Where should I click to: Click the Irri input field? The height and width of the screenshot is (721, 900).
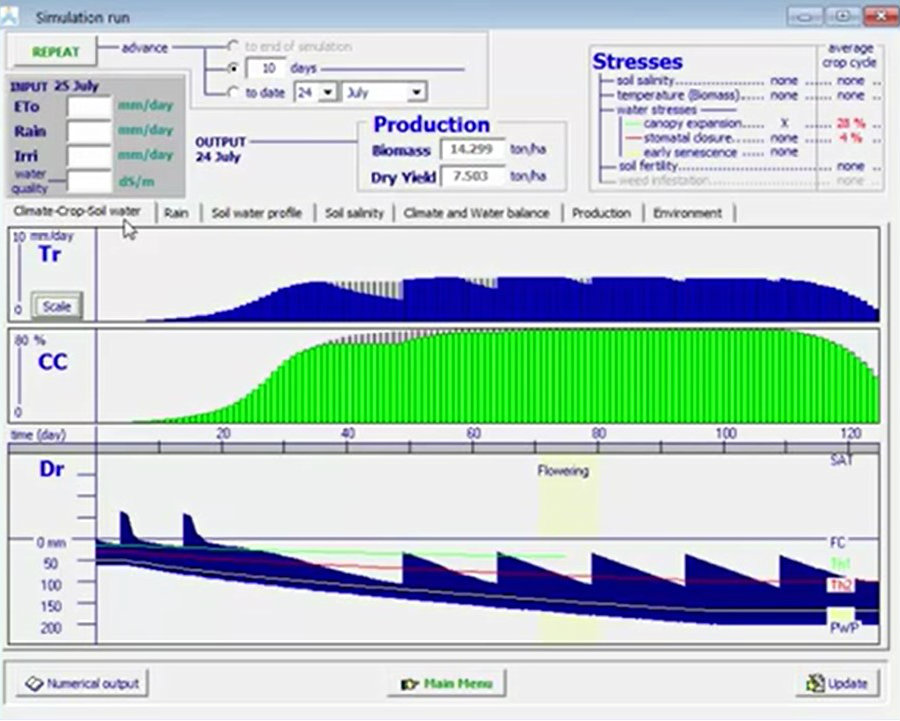coord(89,156)
